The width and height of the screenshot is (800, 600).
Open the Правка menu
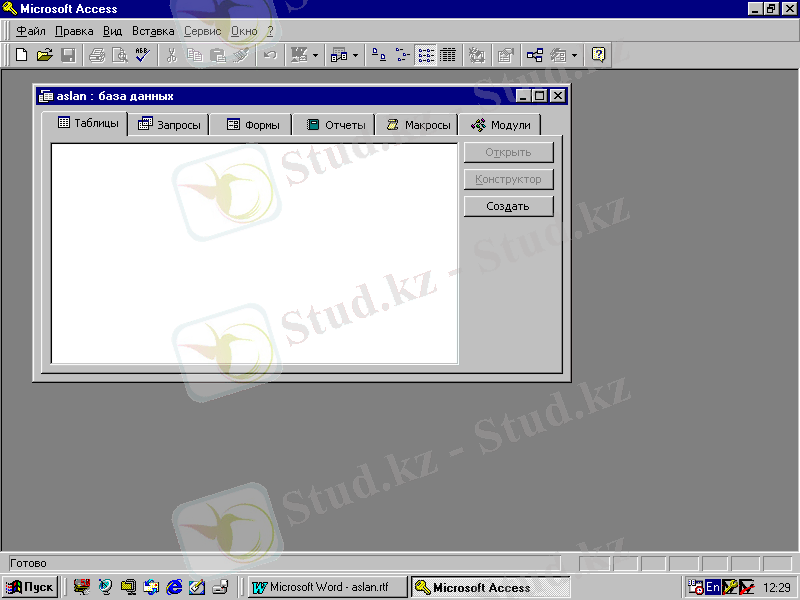point(74,31)
